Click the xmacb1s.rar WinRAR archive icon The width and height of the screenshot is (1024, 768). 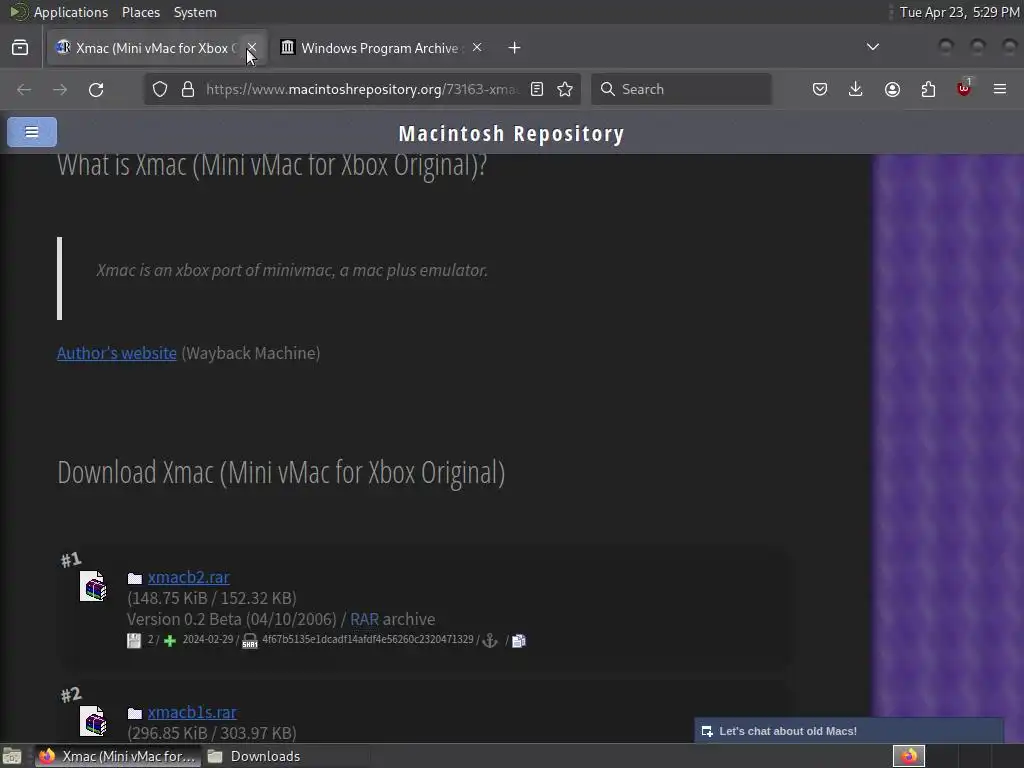coord(93,721)
